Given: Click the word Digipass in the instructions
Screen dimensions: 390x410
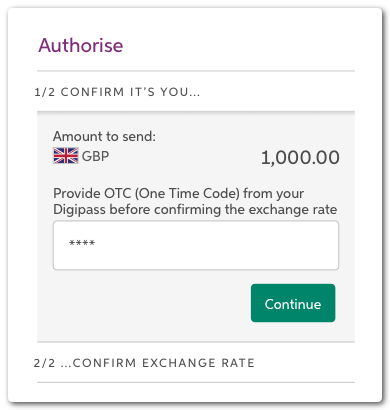Looking at the screenshot, I should coord(80,210).
